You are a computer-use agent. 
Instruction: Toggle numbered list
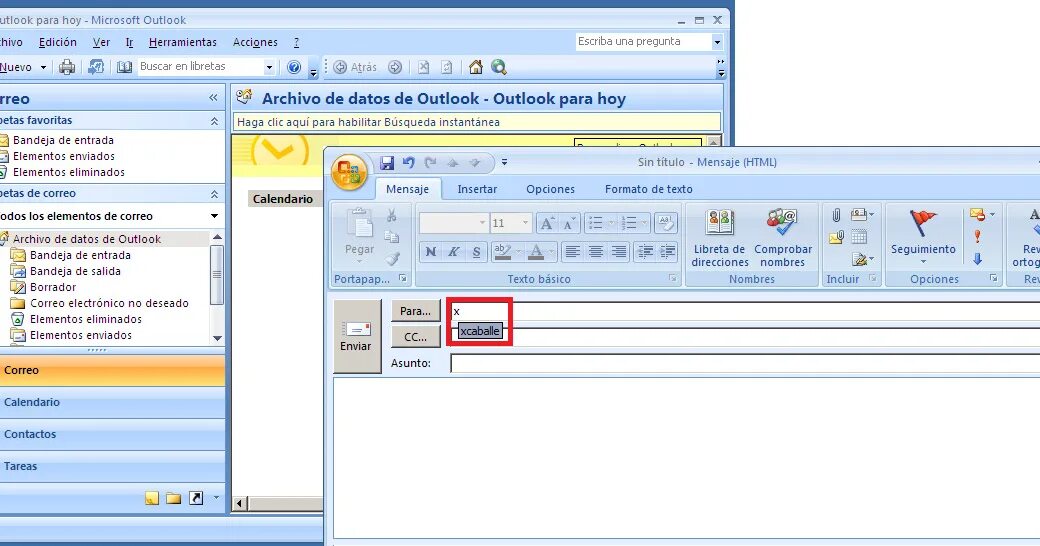(628, 223)
